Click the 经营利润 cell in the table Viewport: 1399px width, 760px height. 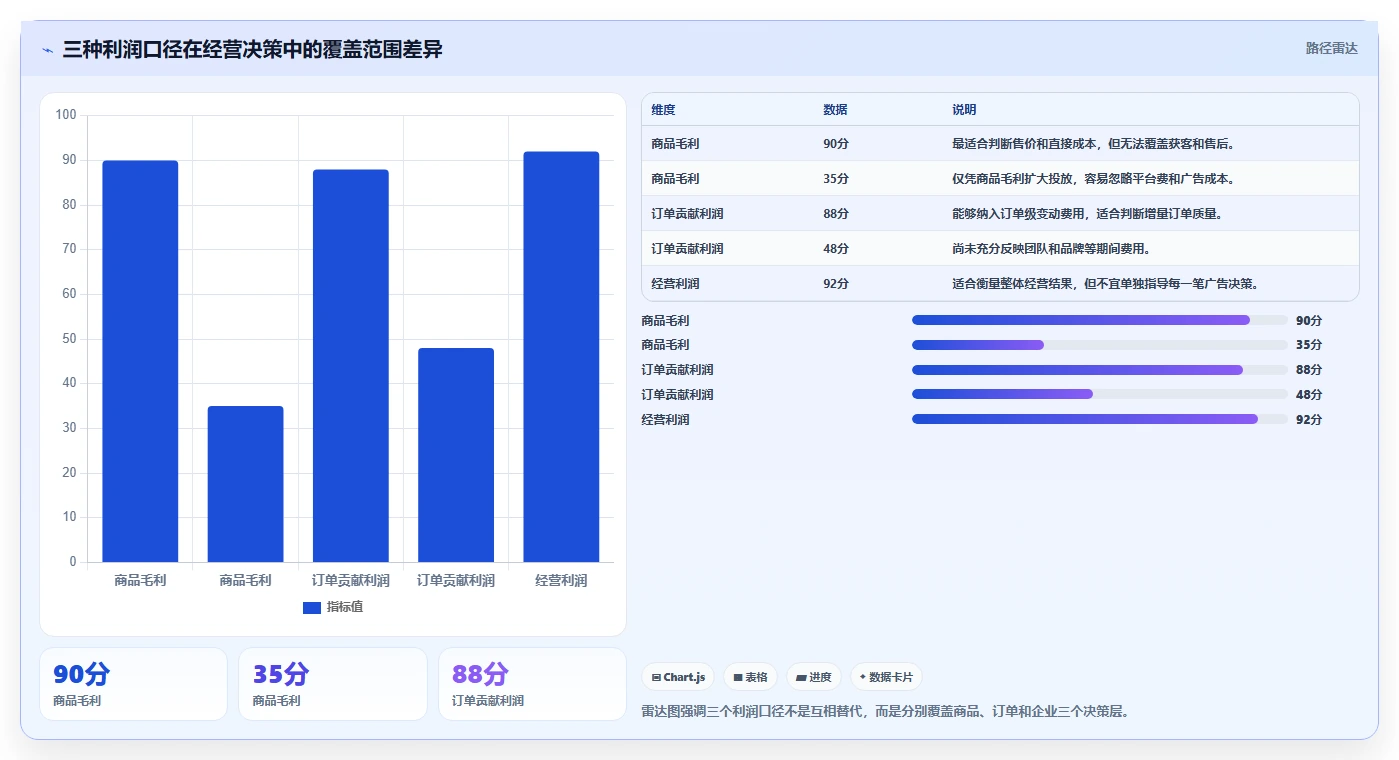(x=675, y=284)
